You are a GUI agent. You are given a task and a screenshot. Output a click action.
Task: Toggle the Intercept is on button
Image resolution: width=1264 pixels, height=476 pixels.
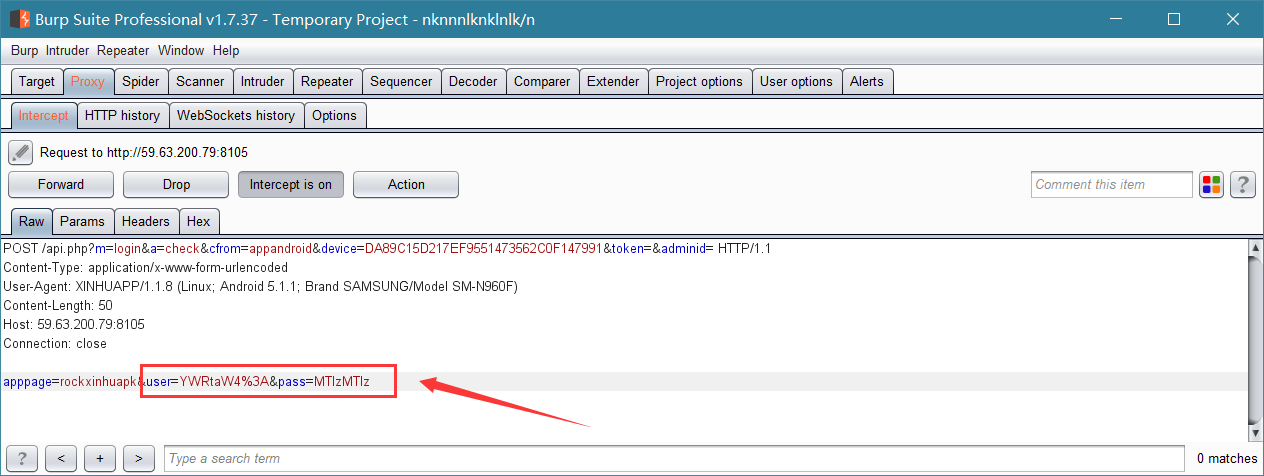point(291,184)
